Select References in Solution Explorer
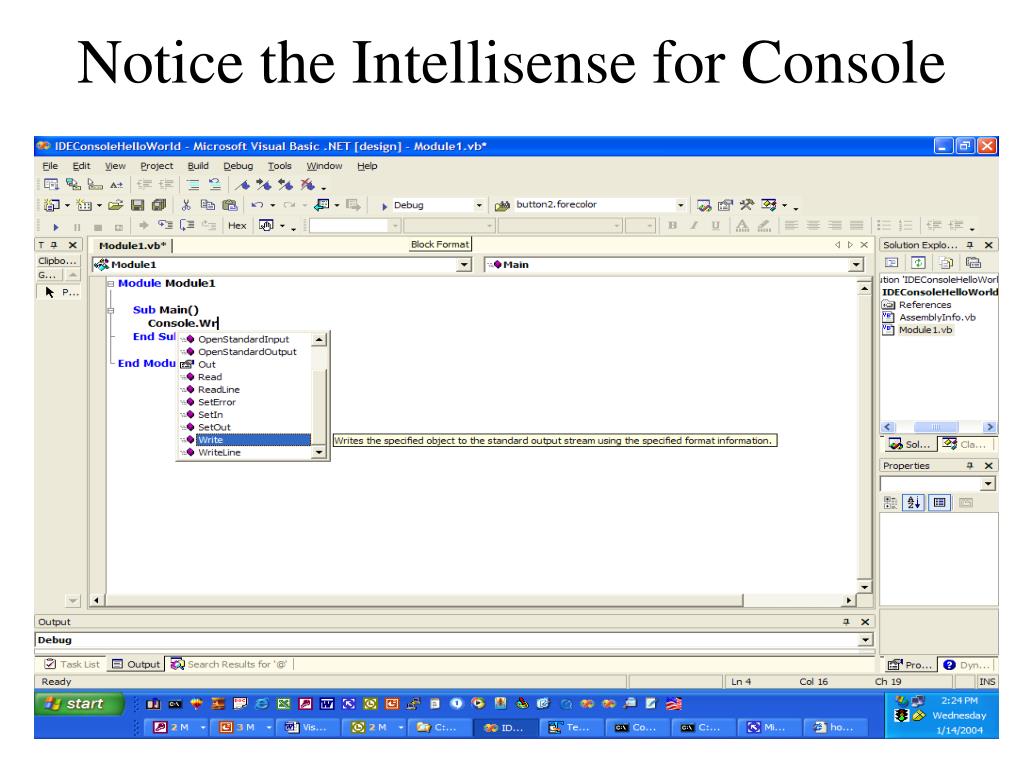Image resolution: width=1024 pixels, height=768 pixels. (x=925, y=304)
